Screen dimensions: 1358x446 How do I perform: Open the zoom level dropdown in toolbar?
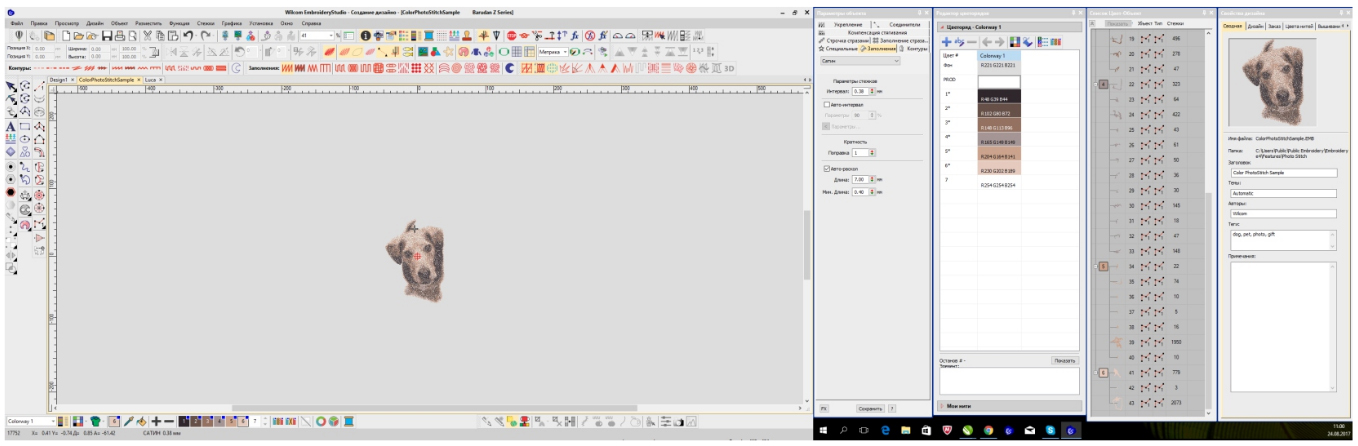pyautogui.click(x=331, y=35)
